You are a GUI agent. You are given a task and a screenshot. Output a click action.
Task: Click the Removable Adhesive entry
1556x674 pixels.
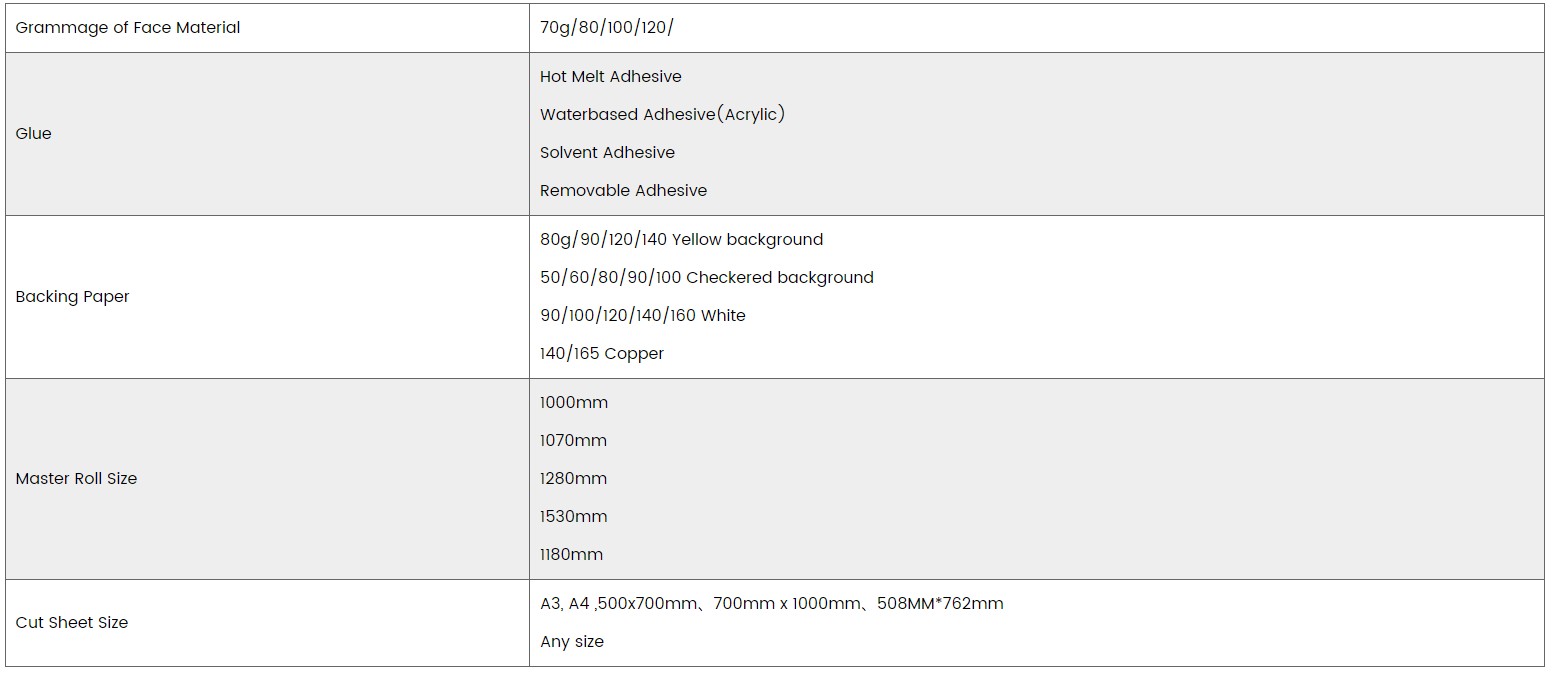(x=623, y=191)
